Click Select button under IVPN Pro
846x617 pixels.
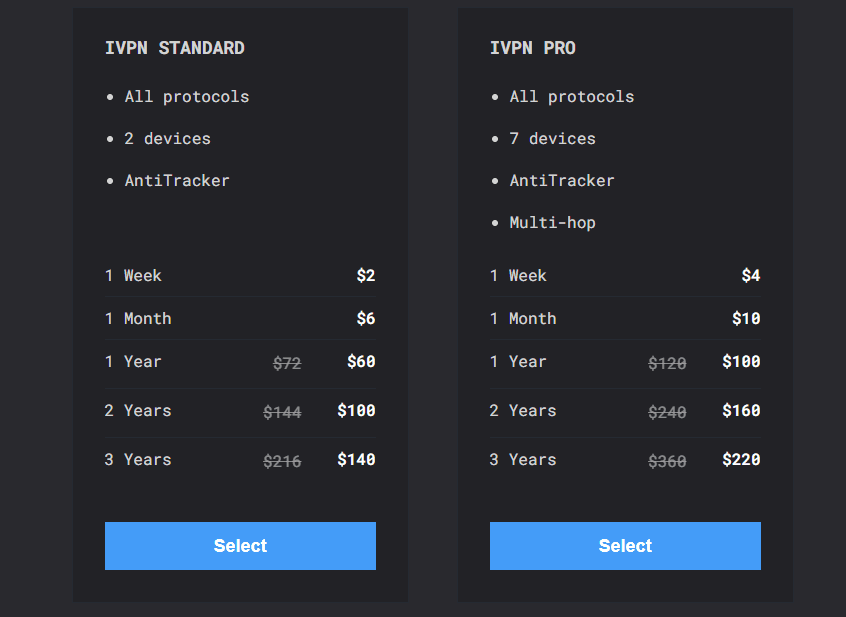pyautogui.click(x=625, y=545)
